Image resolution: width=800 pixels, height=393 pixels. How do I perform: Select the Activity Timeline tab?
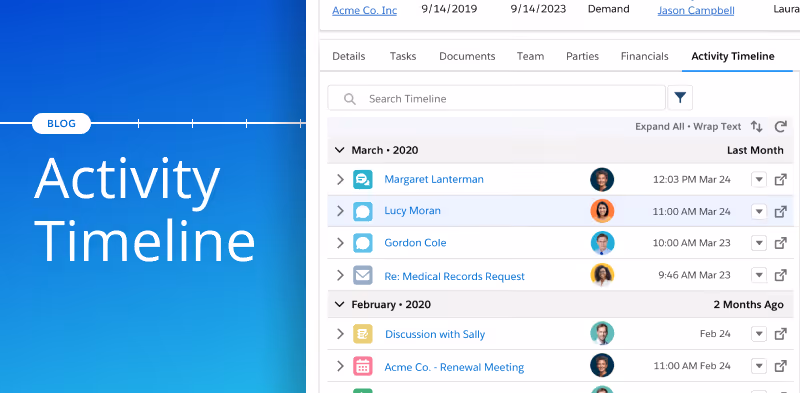coord(733,56)
